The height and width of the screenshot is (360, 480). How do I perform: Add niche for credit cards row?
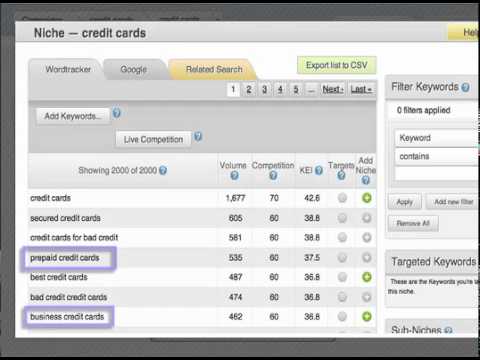click(367, 198)
